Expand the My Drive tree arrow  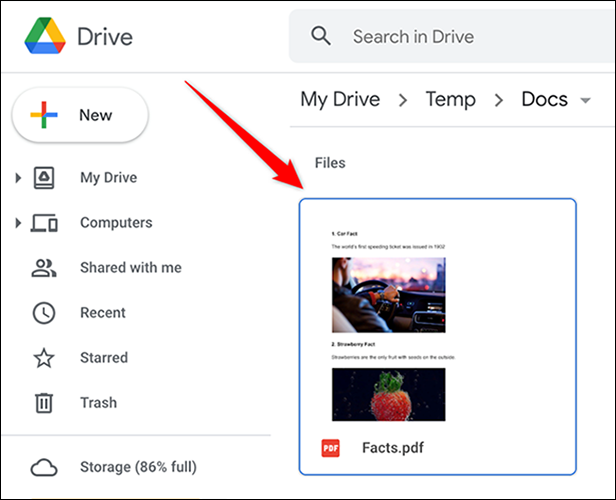point(18,178)
